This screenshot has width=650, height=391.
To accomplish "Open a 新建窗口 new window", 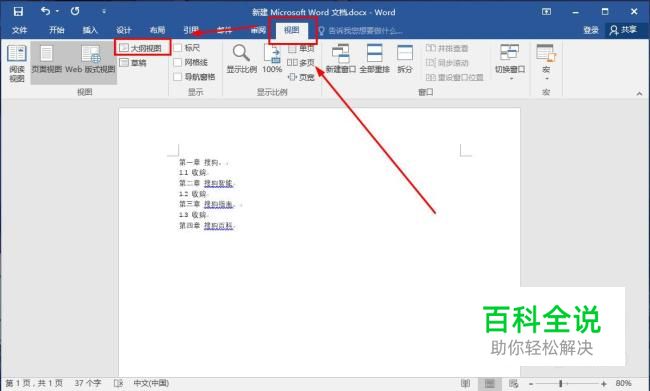I will tap(341, 59).
